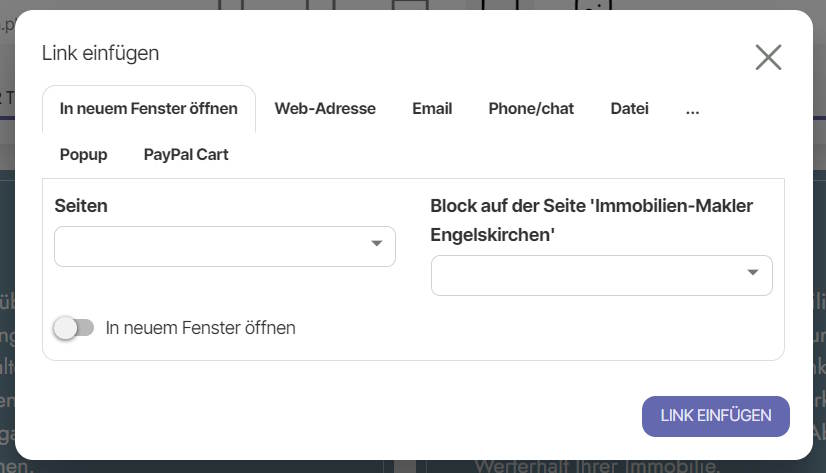Viewport: 826px width, 473px height.
Task: Switch to the Web-Adresse tab
Action: click(325, 109)
